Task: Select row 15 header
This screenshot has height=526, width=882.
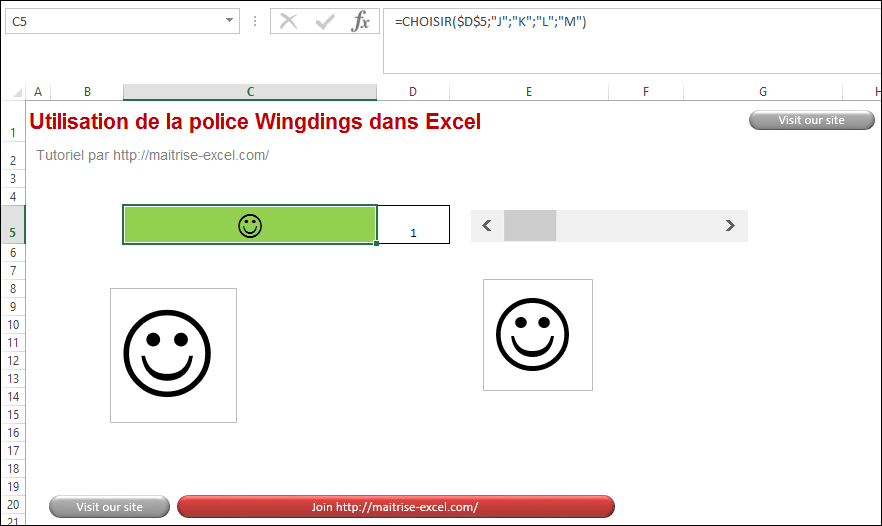Action: [13, 415]
